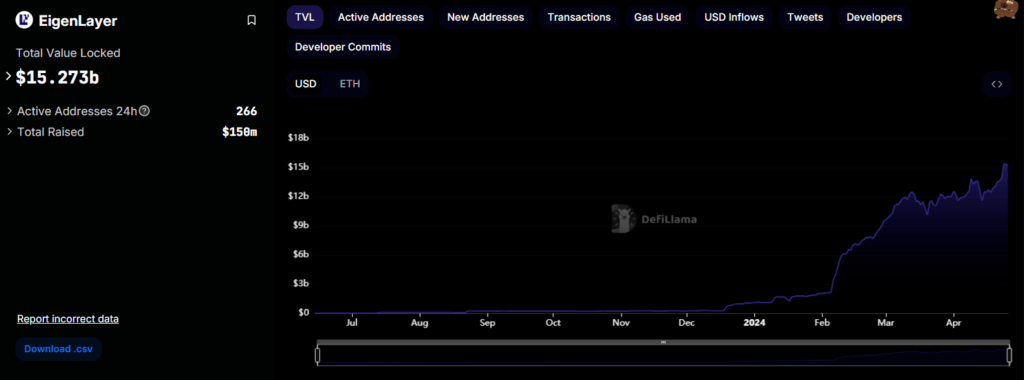Click the Aug x-axis label

pyautogui.click(x=420, y=323)
